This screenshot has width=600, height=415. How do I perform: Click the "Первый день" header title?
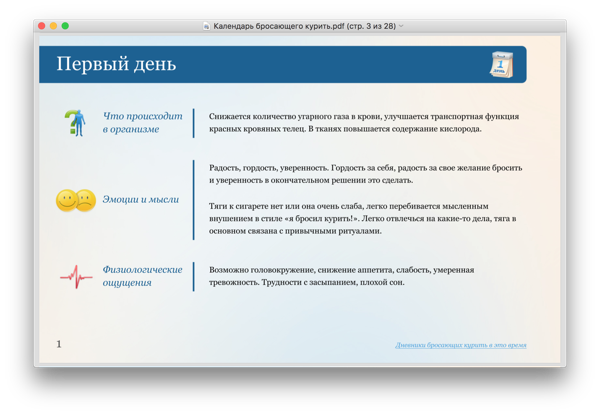pos(116,64)
